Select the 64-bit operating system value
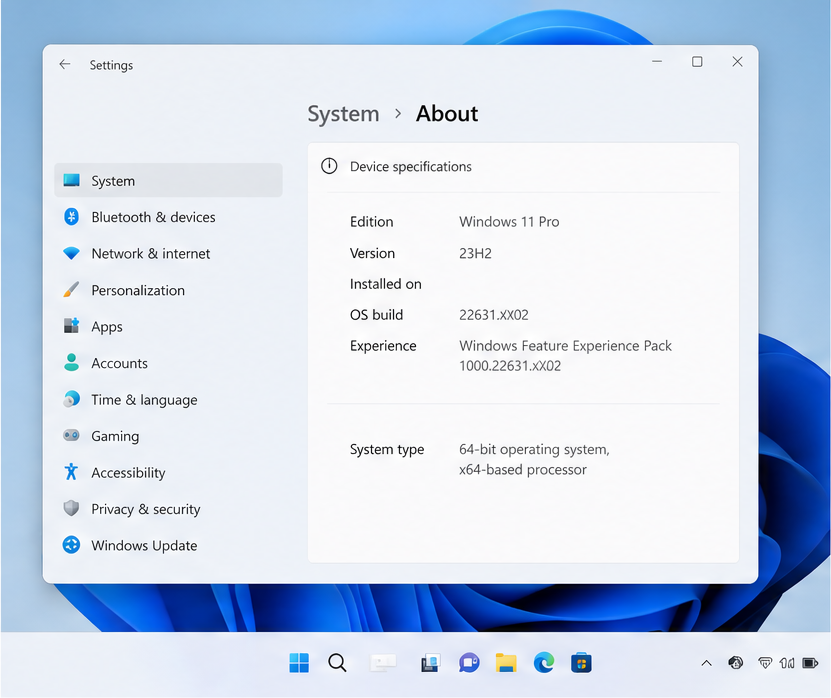This screenshot has width=831, height=698. point(534,449)
